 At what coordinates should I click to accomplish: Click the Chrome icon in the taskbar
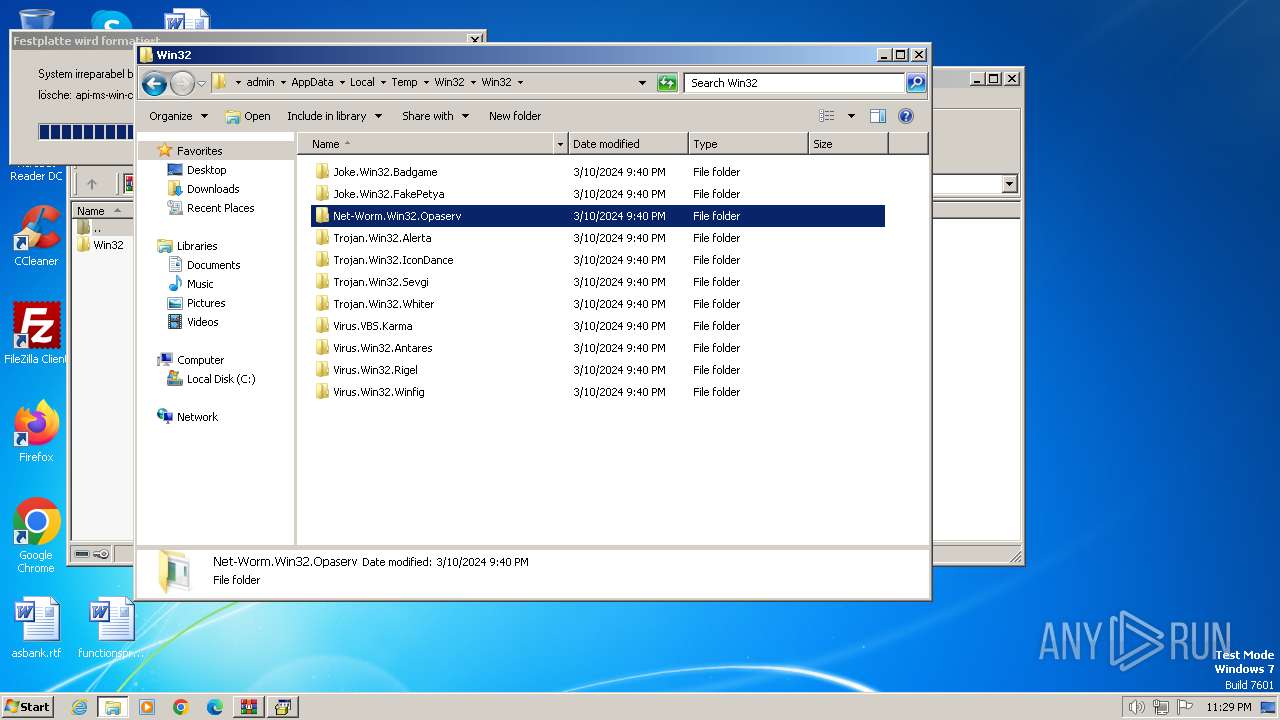tap(180, 707)
